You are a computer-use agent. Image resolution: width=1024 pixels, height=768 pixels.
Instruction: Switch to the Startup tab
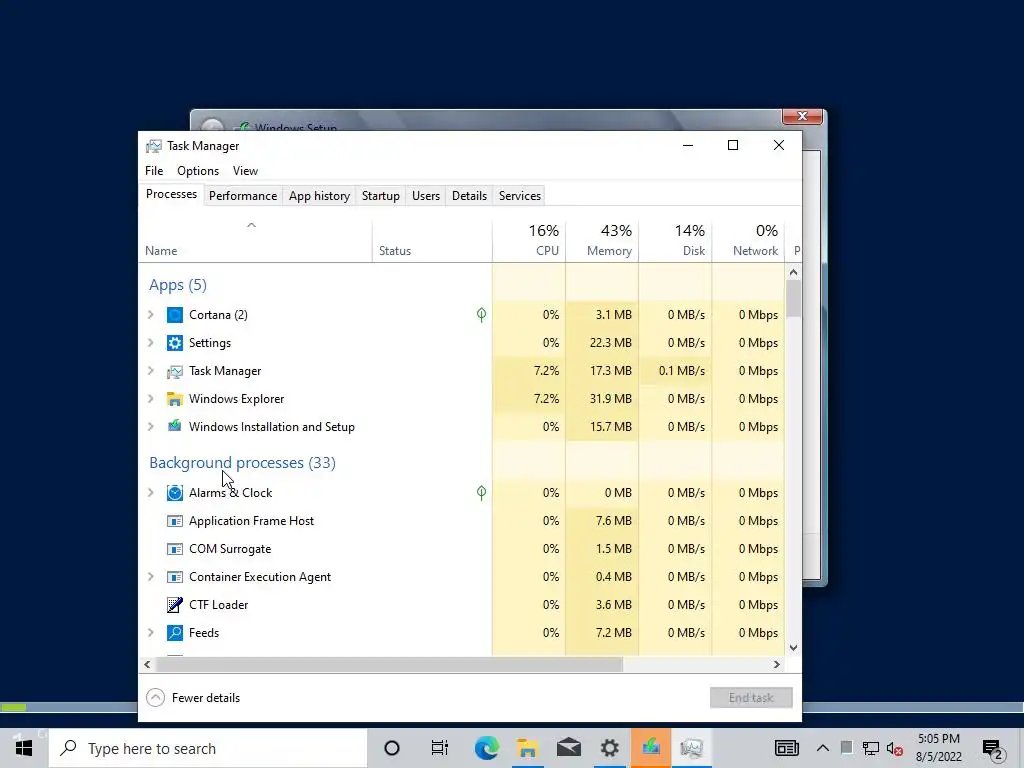(381, 196)
